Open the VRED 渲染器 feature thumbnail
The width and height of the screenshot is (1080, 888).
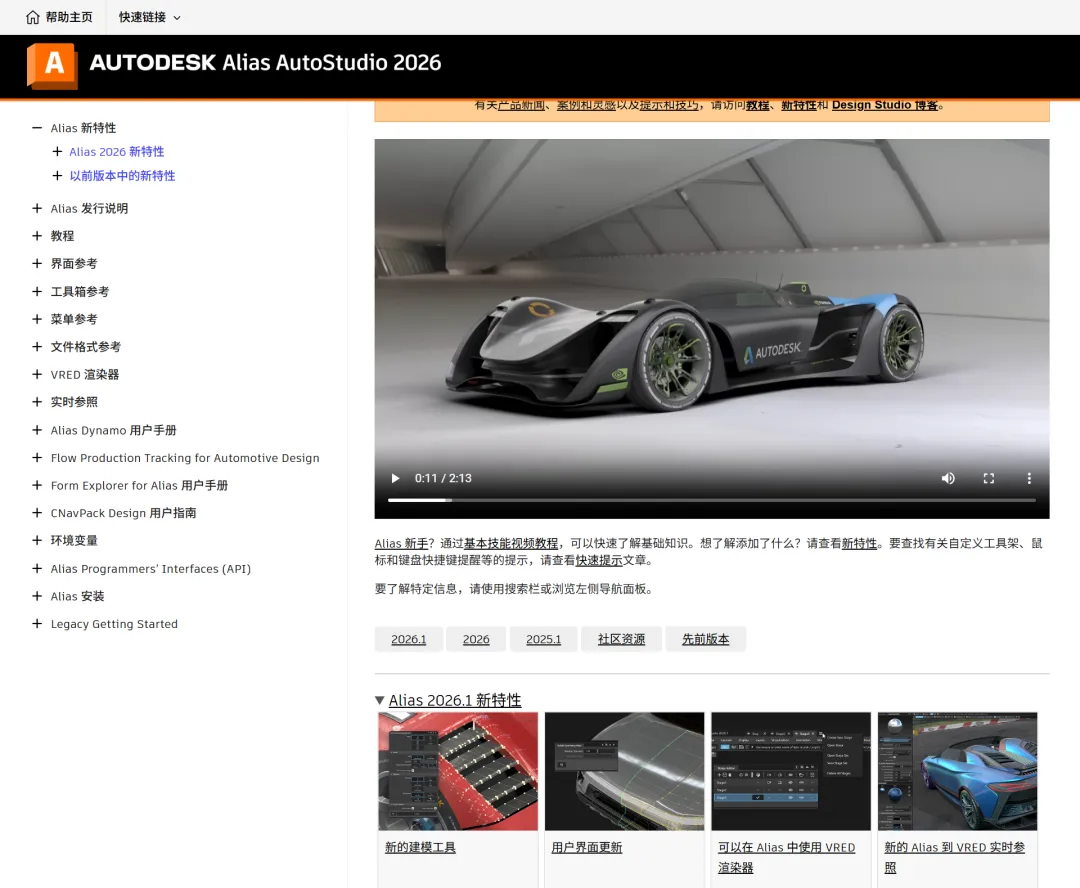pos(791,771)
